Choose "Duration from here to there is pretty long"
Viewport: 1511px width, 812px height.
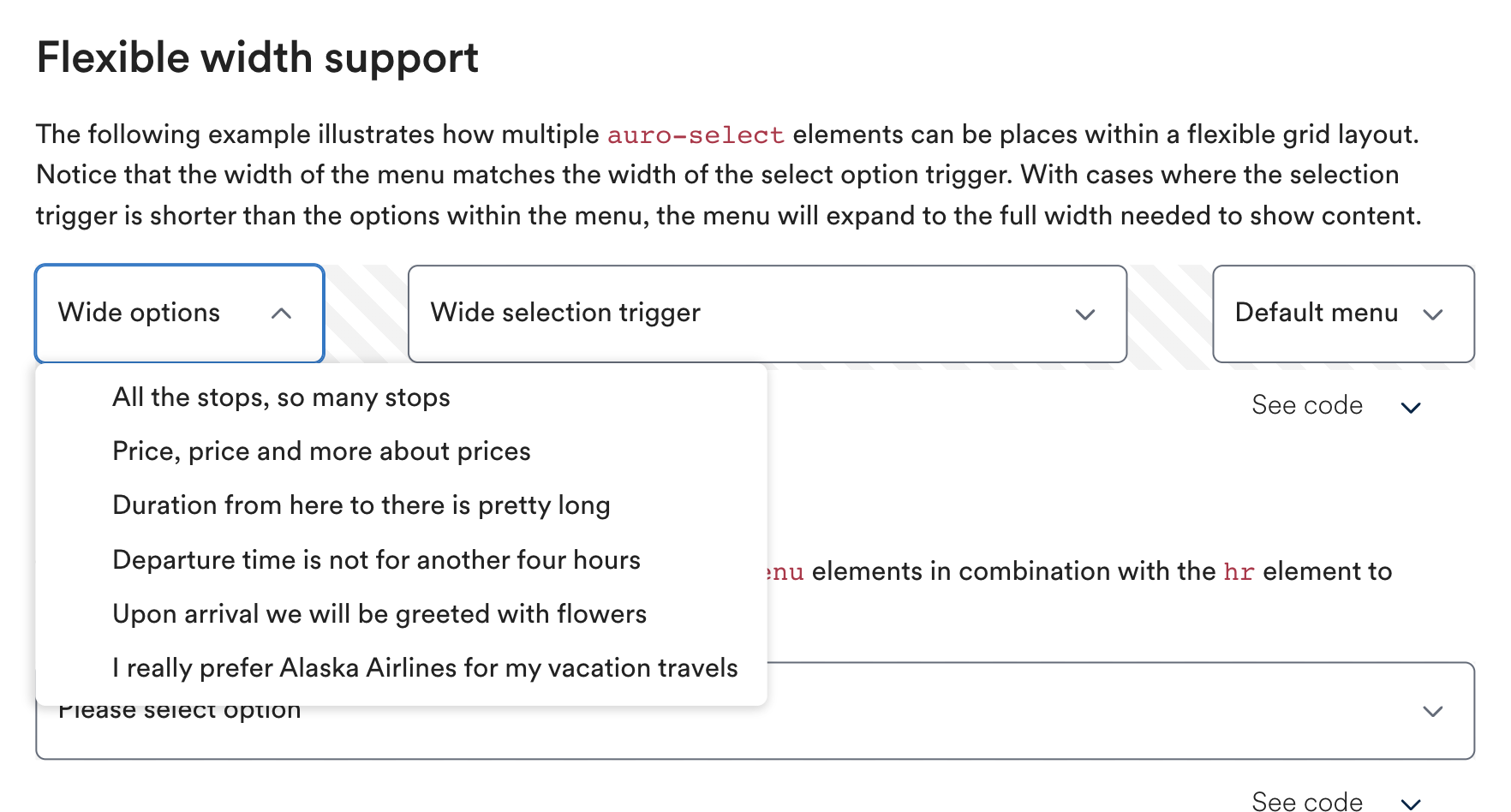(x=361, y=505)
